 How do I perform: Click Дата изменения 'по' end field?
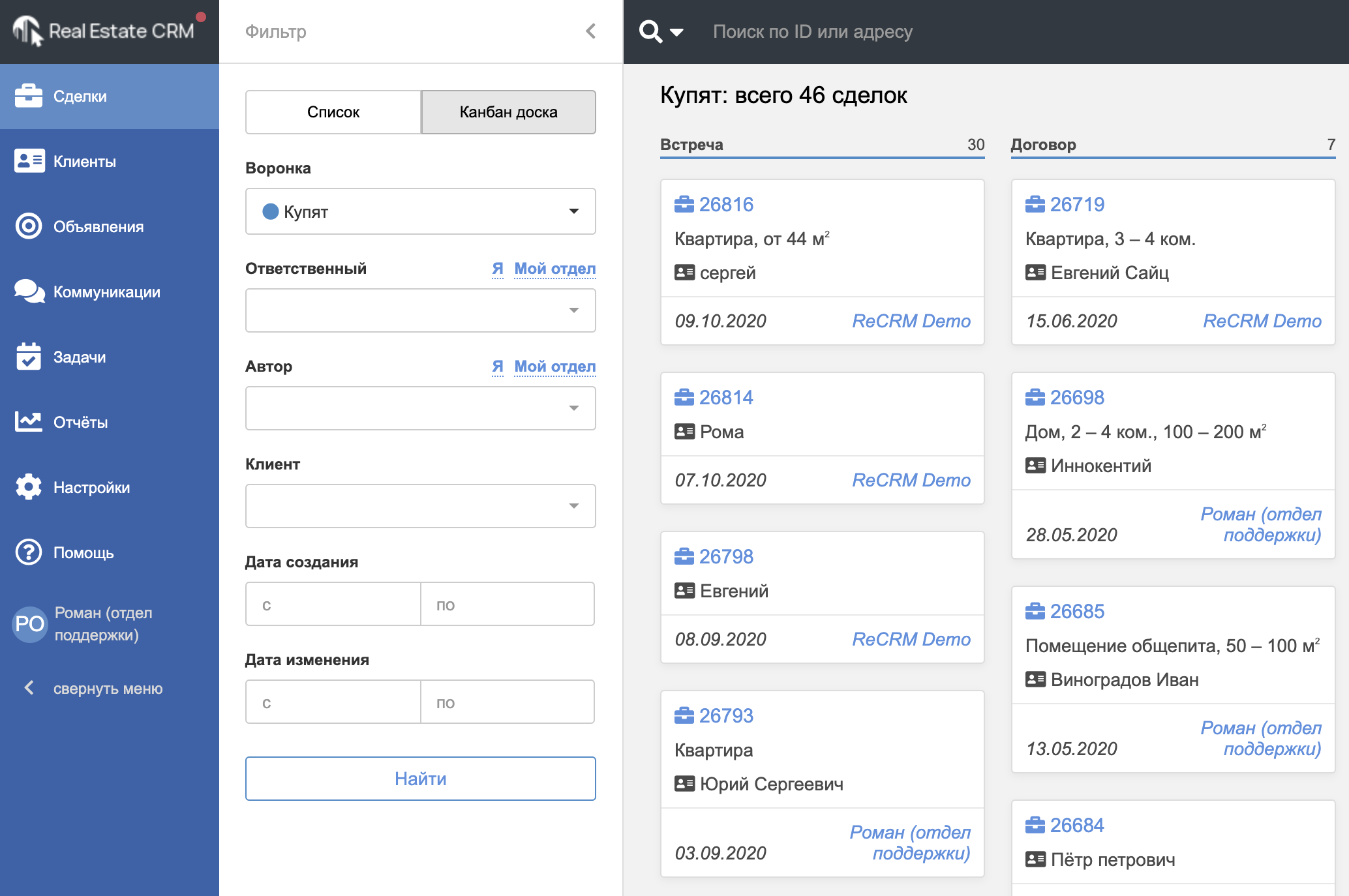pyautogui.click(x=508, y=702)
